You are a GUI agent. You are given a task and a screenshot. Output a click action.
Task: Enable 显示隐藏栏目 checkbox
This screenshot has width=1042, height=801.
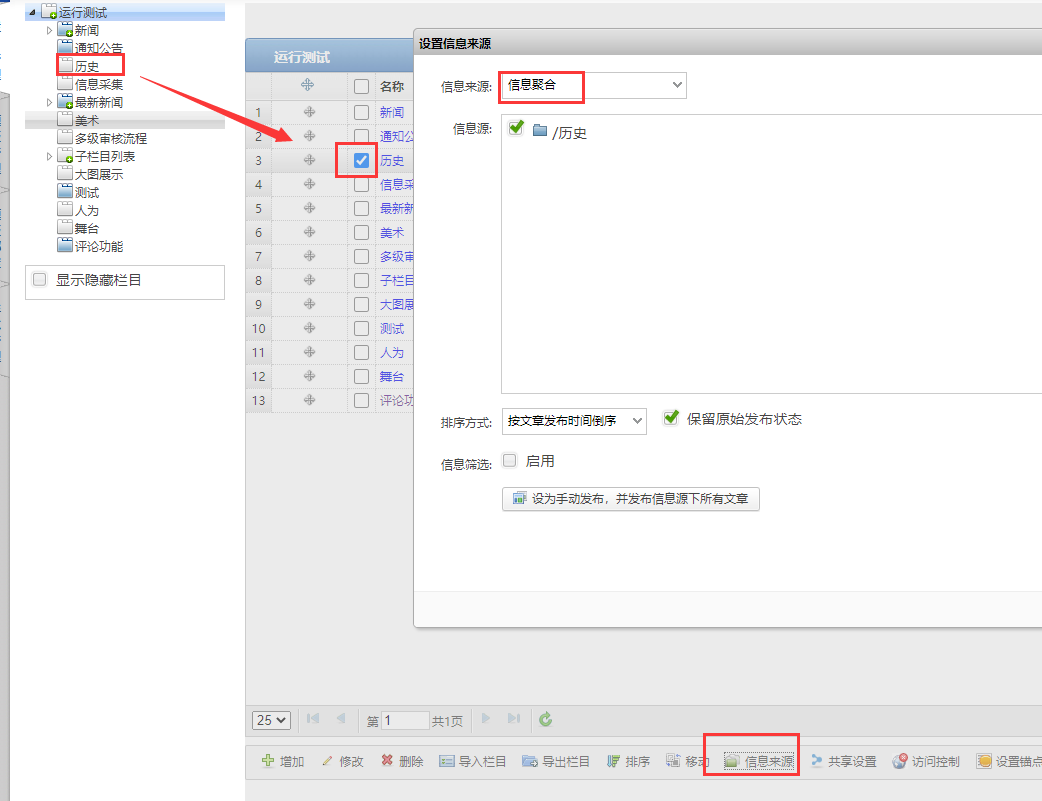40,280
